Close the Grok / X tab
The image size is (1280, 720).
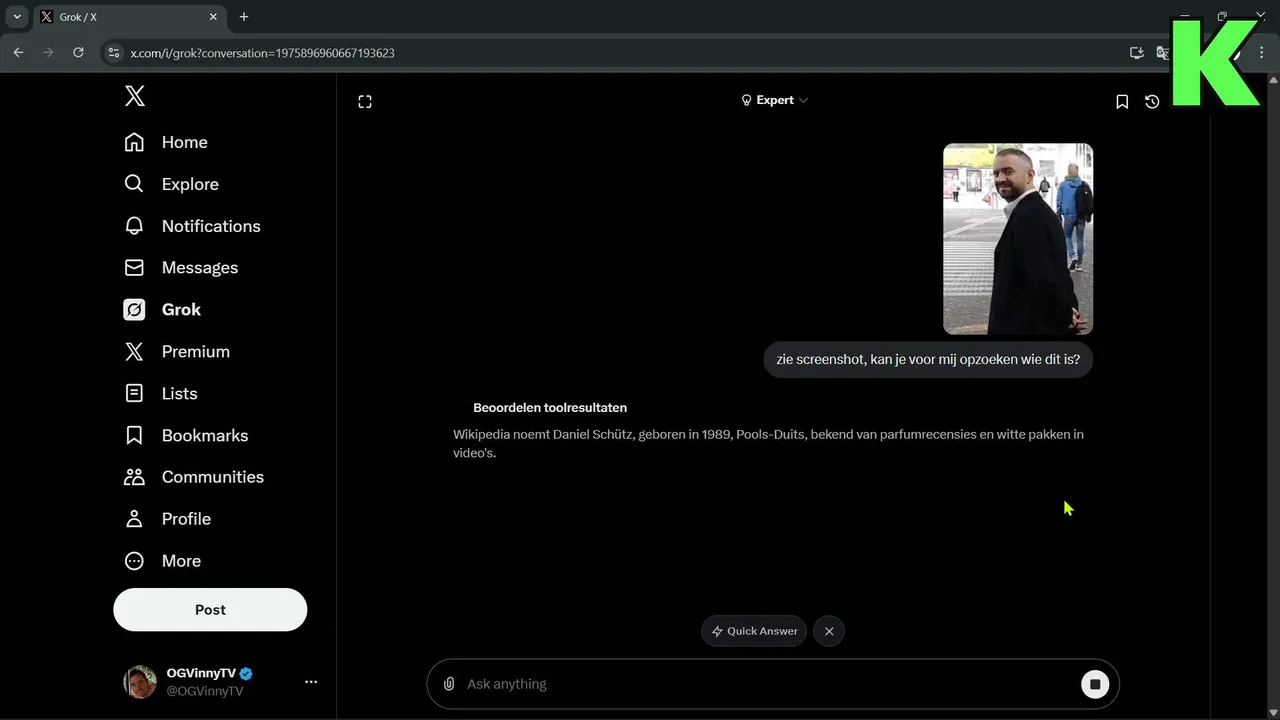click(x=213, y=17)
